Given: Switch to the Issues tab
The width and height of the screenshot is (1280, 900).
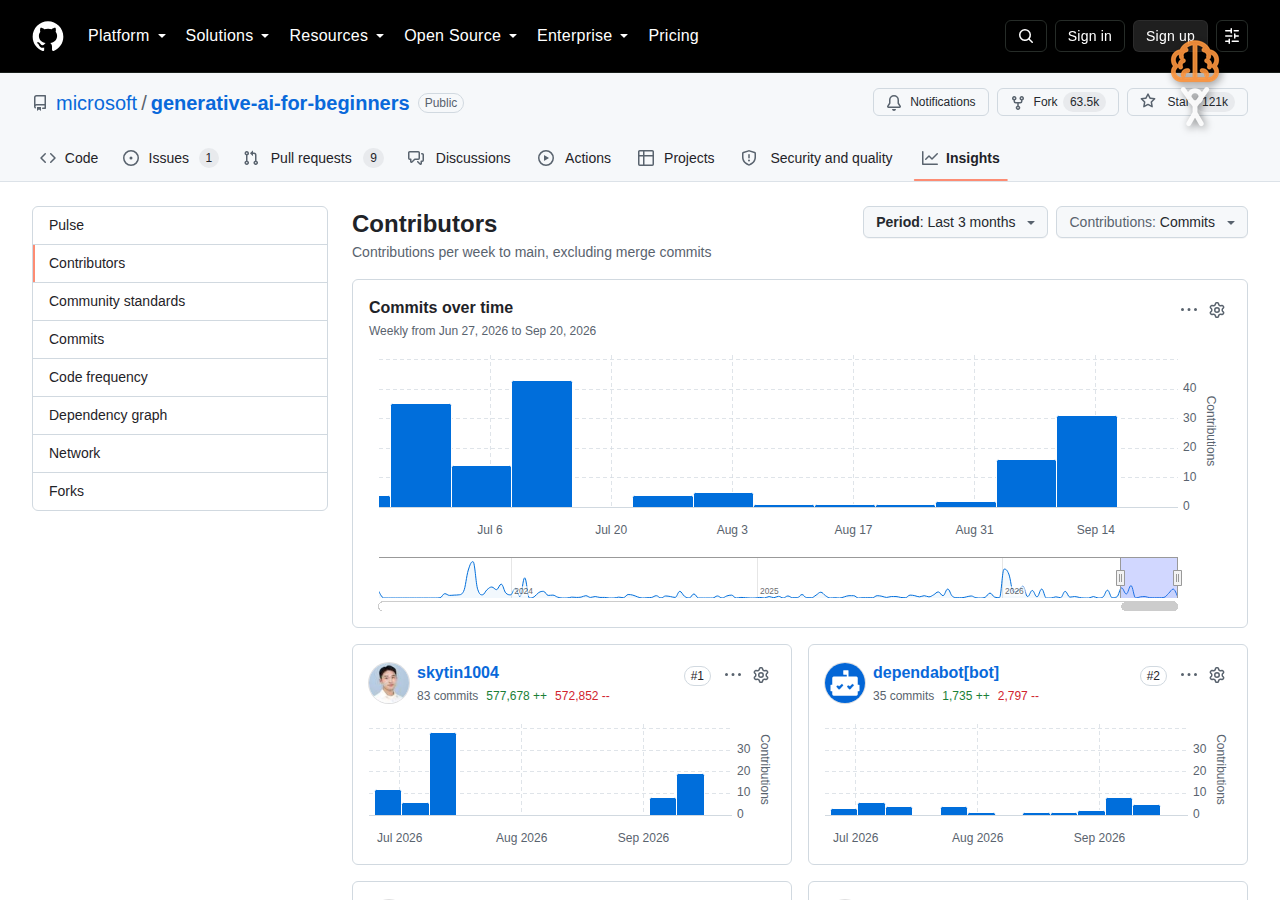Looking at the screenshot, I should [170, 158].
